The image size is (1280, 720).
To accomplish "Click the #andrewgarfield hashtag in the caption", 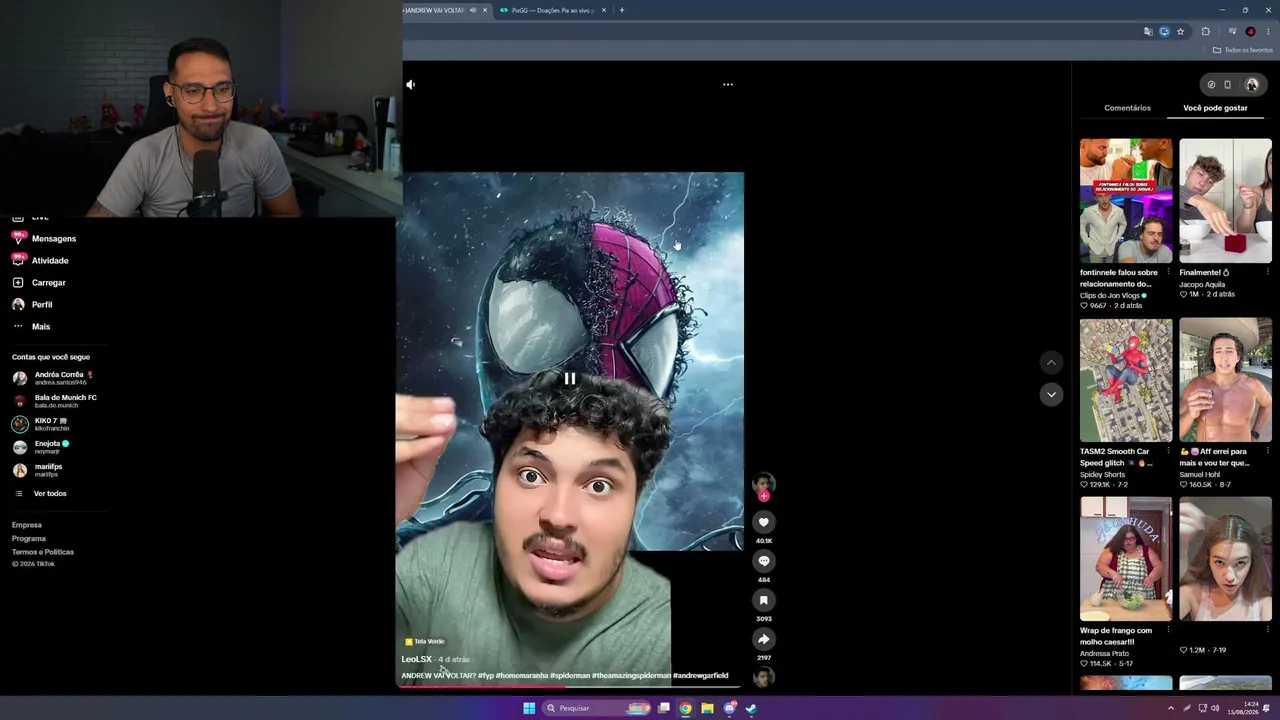I will [701, 676].
